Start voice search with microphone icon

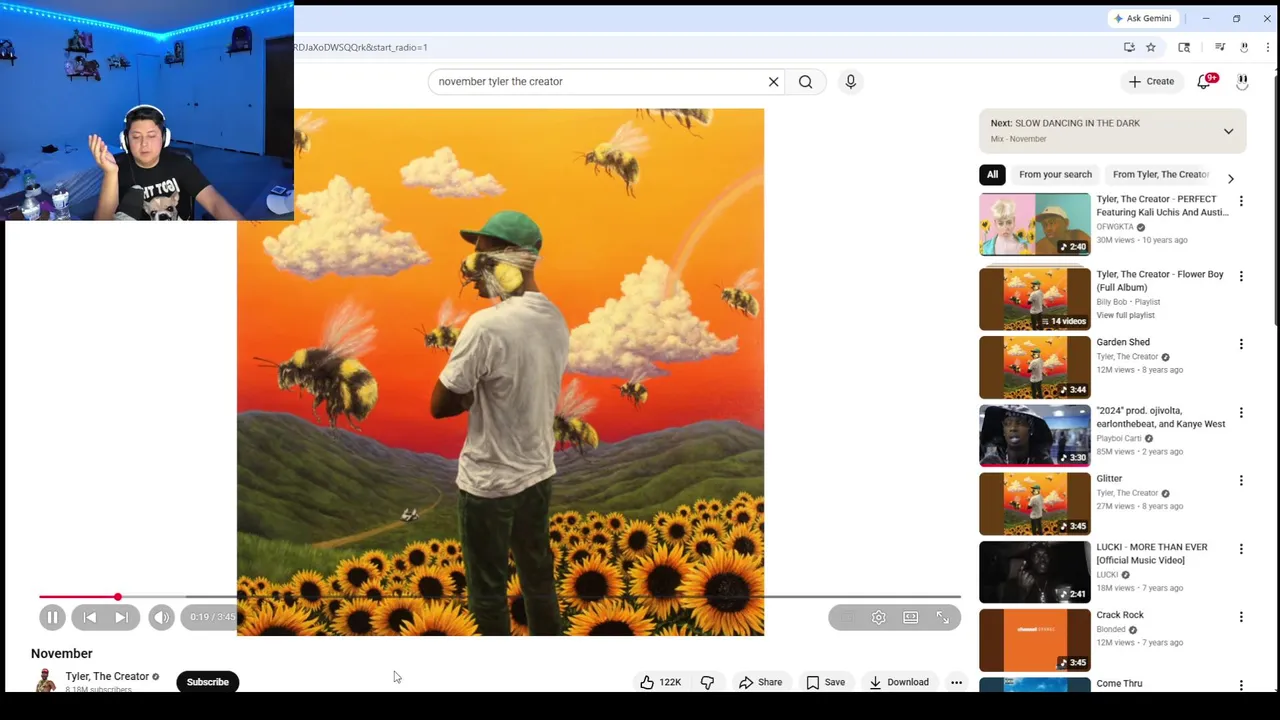(x=850, y=82)
